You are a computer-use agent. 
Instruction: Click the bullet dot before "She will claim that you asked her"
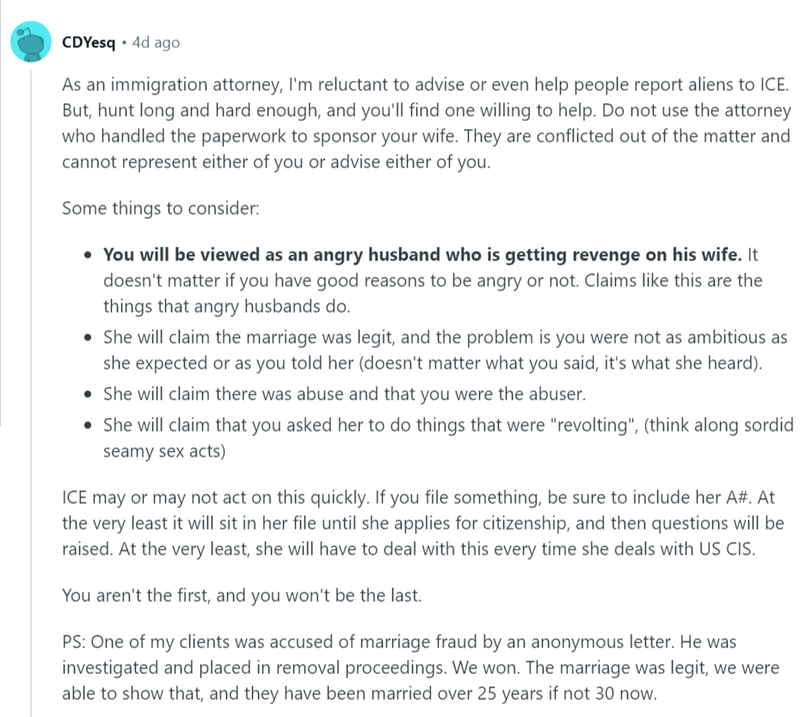[x=89, y=425]
